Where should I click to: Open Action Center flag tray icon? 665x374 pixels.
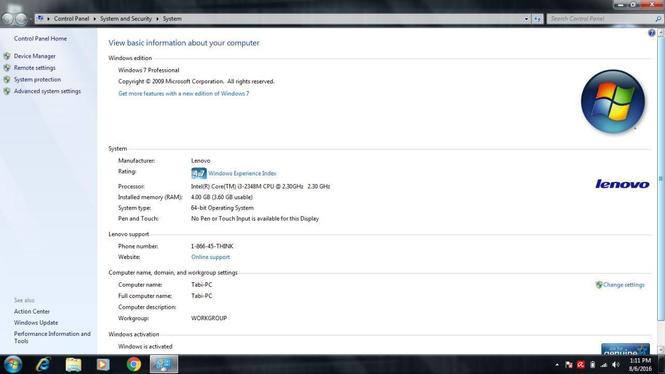[x=569, y=365]
